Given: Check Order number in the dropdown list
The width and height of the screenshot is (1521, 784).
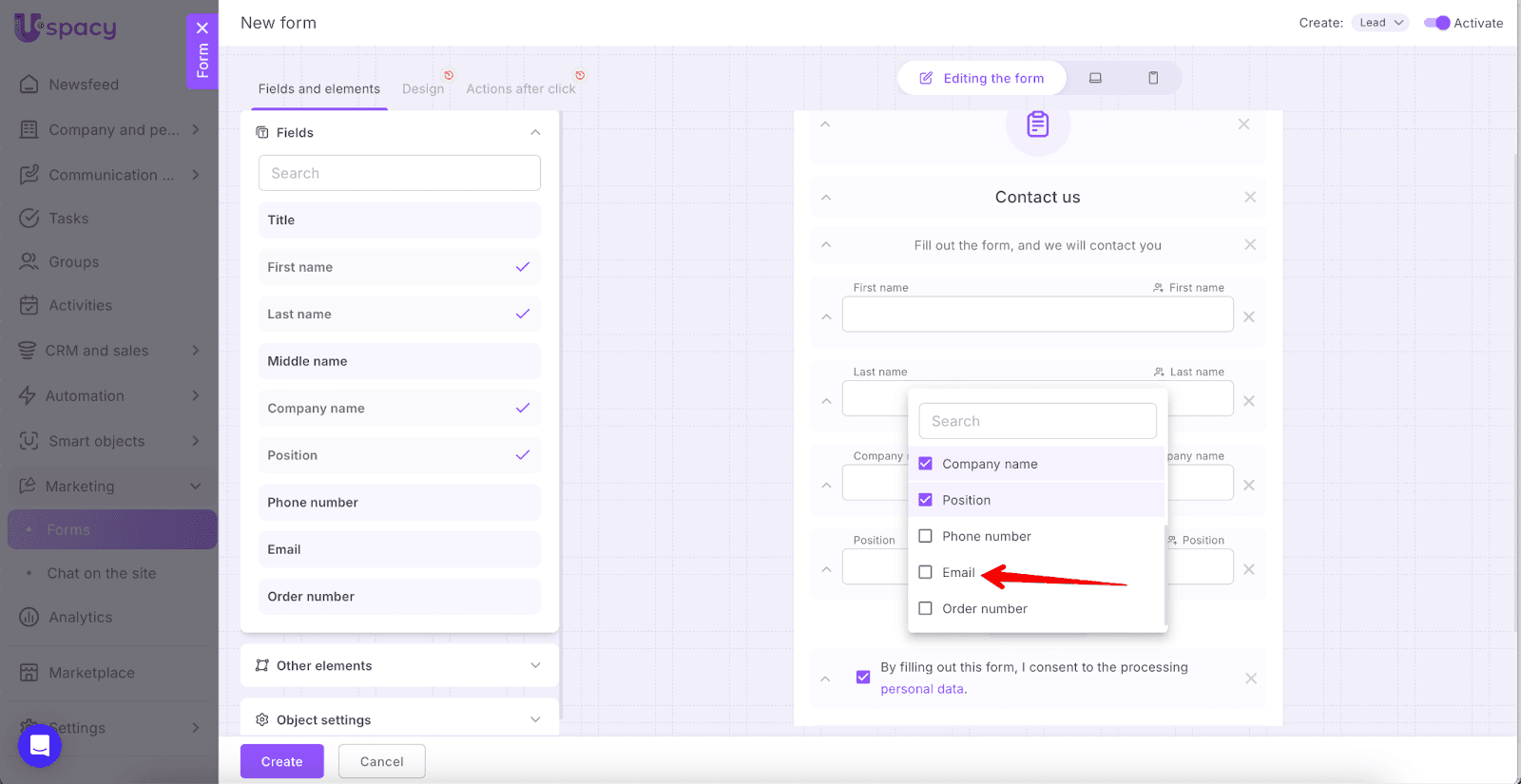Looking at the screenshot, I should (x=925, y=608).
